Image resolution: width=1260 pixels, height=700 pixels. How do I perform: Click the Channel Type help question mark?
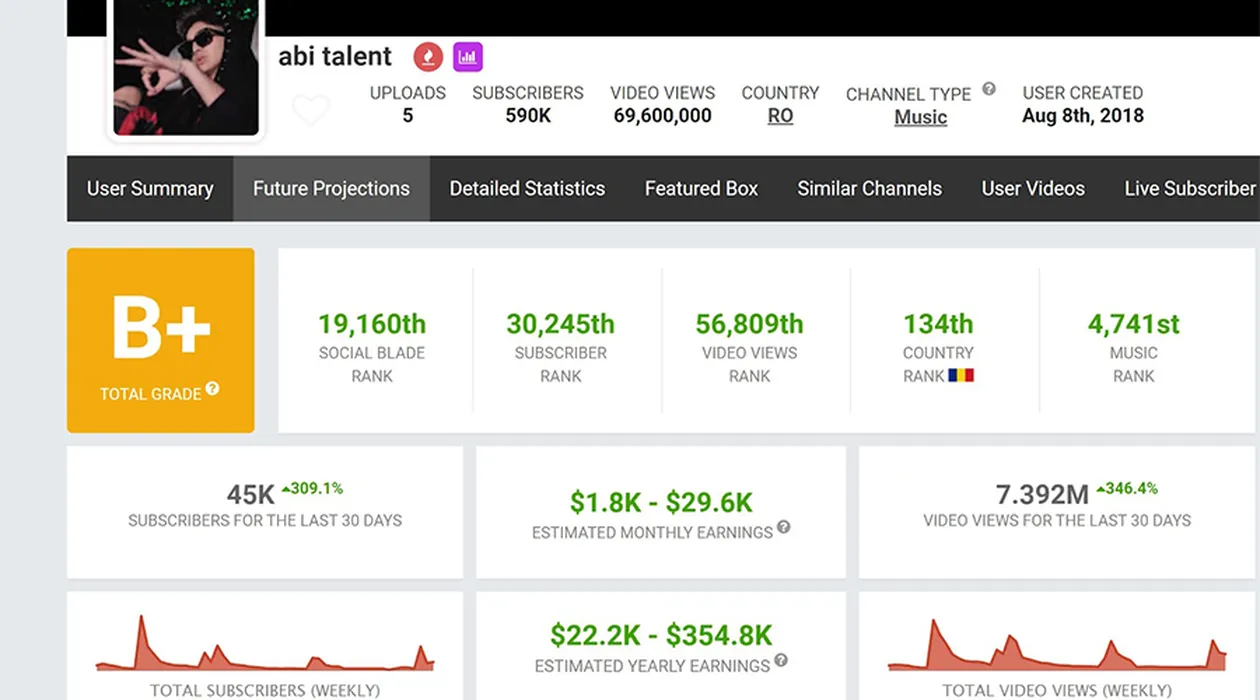[x=989, y=89]
